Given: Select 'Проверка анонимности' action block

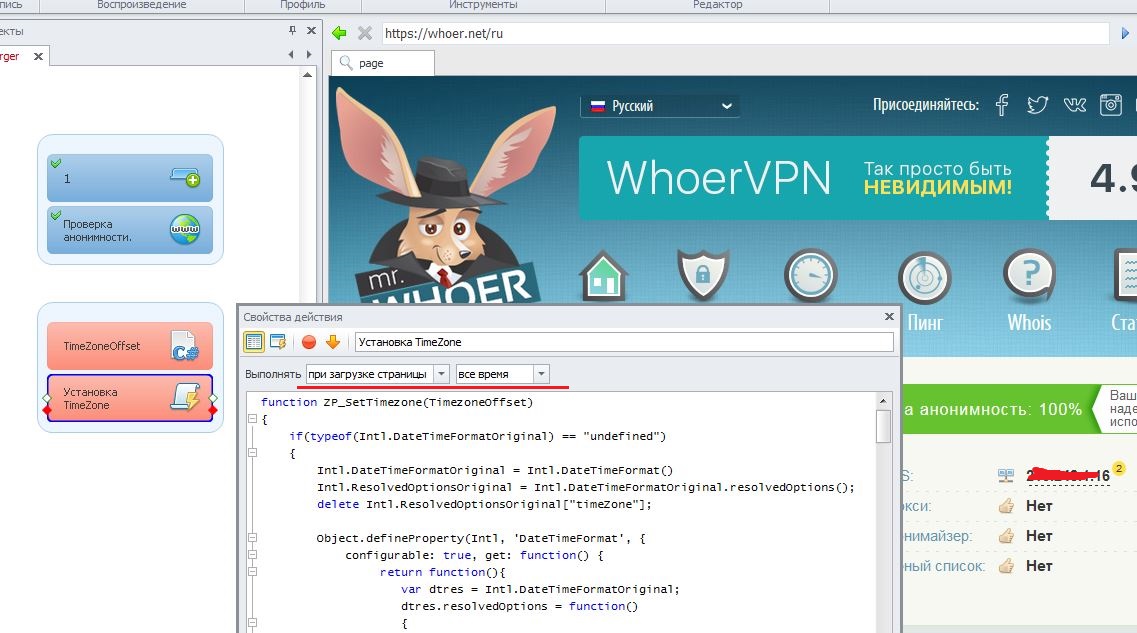Looking at the screenshot, I should pos(130,230).
